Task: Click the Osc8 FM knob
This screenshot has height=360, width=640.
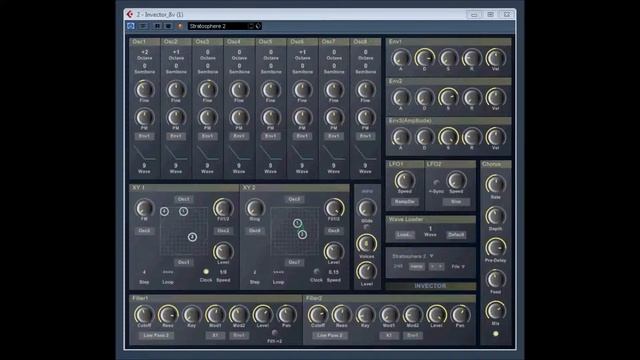Action: 365,117
